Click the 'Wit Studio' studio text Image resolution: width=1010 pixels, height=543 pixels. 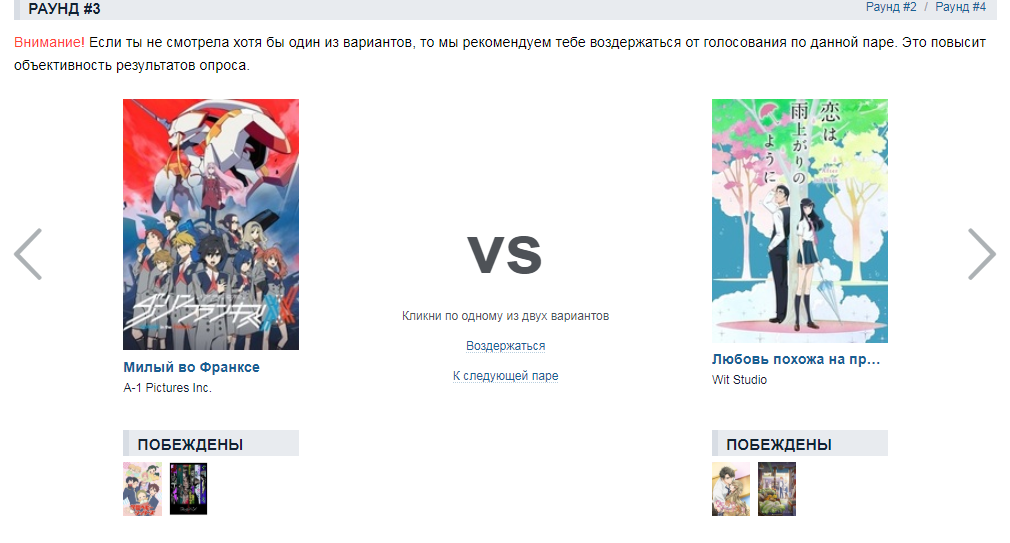(x=739, y=380)
